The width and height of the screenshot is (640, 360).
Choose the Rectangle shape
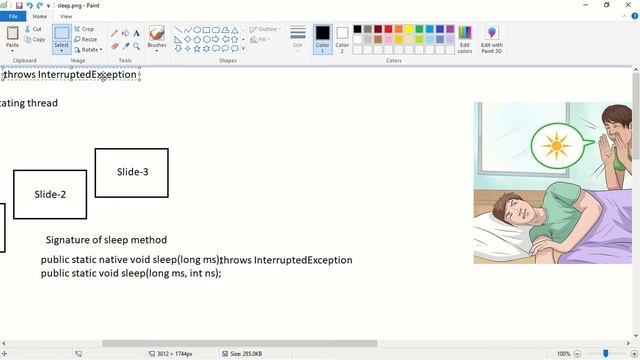[x=206, y=30]
